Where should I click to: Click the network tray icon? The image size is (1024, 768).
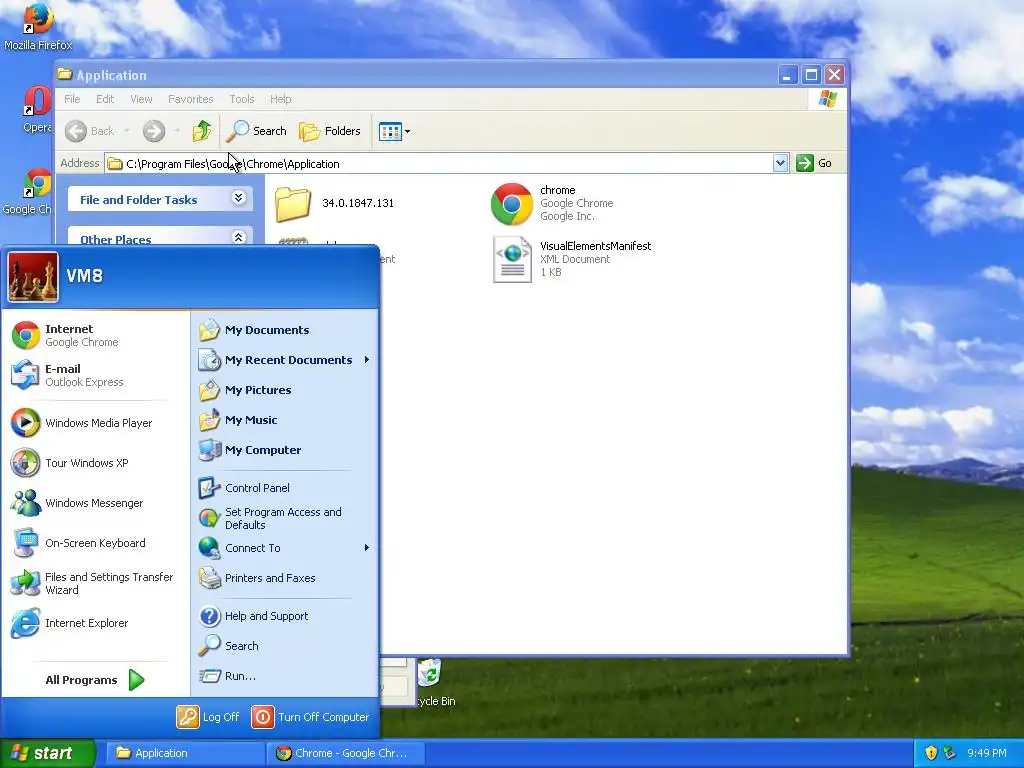950,753
